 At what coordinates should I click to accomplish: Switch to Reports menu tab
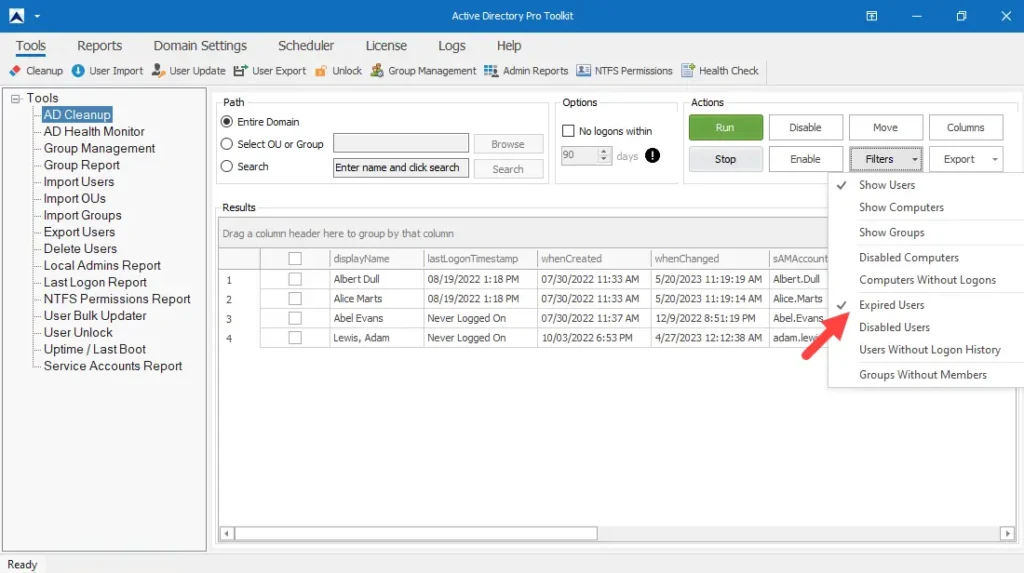99,46
